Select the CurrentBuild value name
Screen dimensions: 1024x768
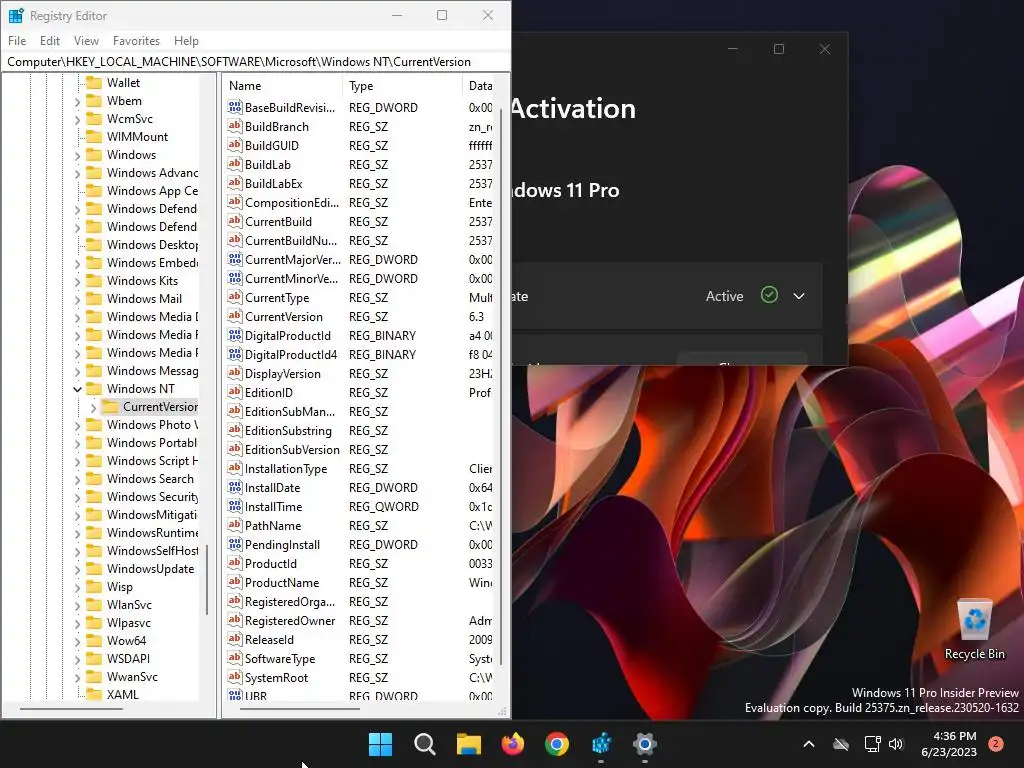278,221
